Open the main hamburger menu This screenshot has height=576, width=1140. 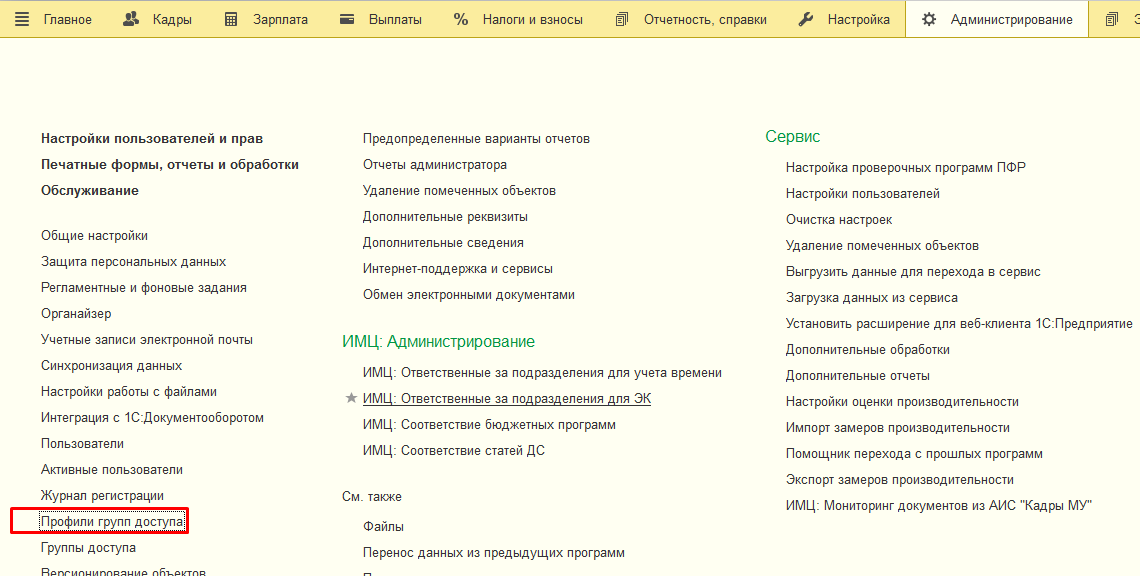tap(22, 17)
